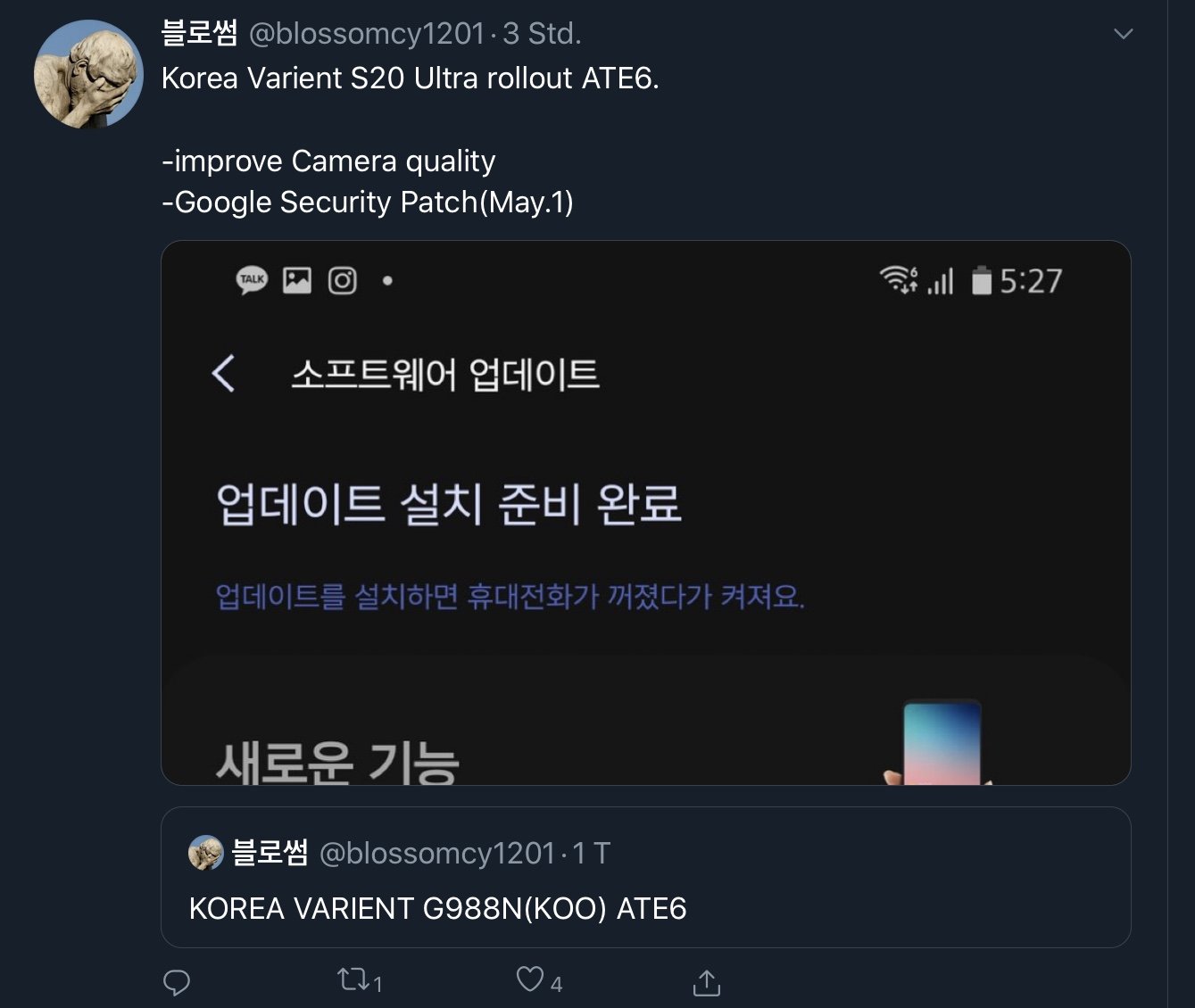This screenshot has height=1008, width=1195.
Task: Tap gallery picture notification icon in screenshot
Action: click(x=297, y=280)
